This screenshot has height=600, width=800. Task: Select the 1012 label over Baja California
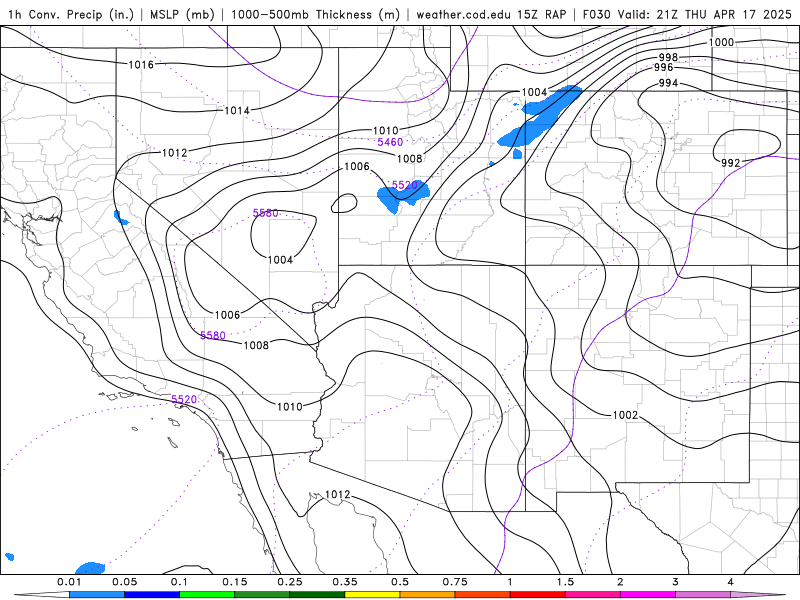coord(338,494)
